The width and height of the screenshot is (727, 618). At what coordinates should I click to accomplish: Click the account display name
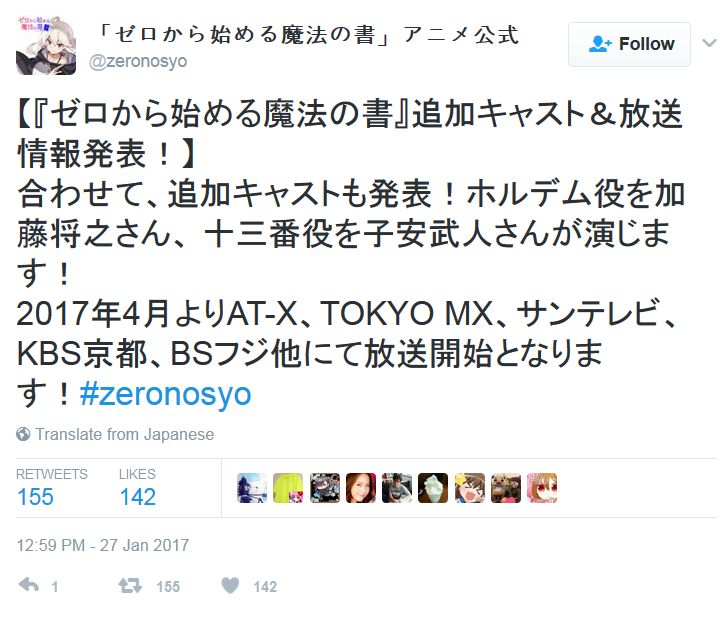point(308,35)
